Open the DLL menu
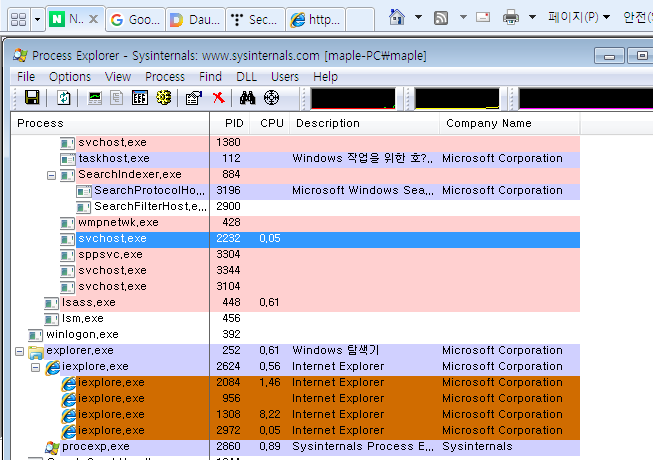Image resolution: width=653 pixels, height=460 pixels. click(246, 77)
